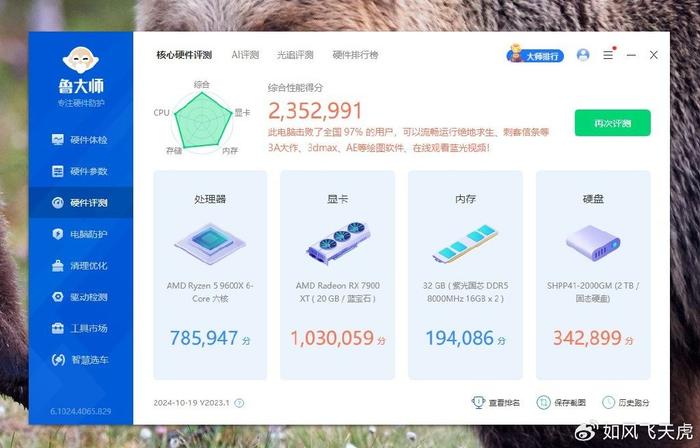The width and height of the screenshot is (700, 448).
Task: Click the date 2024-10-19 V2023.1 text
Action: point(192,403)
